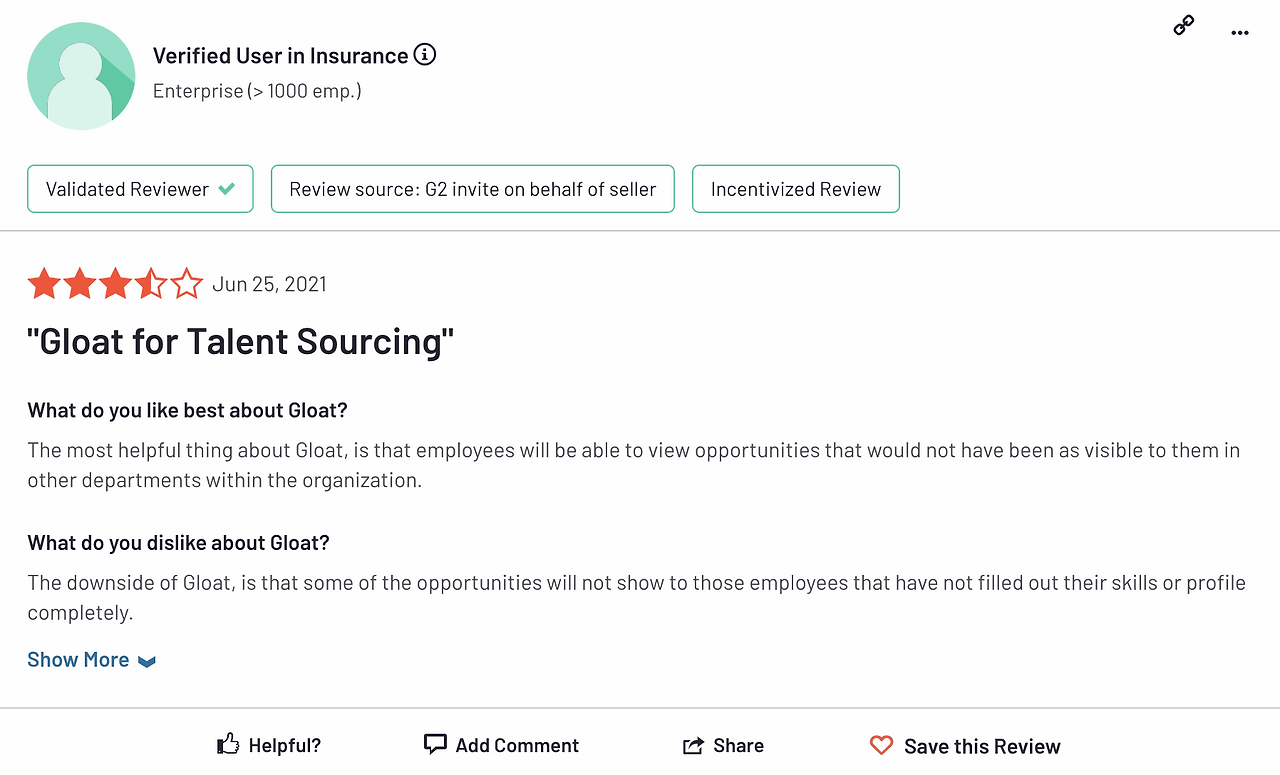Click the Show More chevron arrow

[147, 661]
